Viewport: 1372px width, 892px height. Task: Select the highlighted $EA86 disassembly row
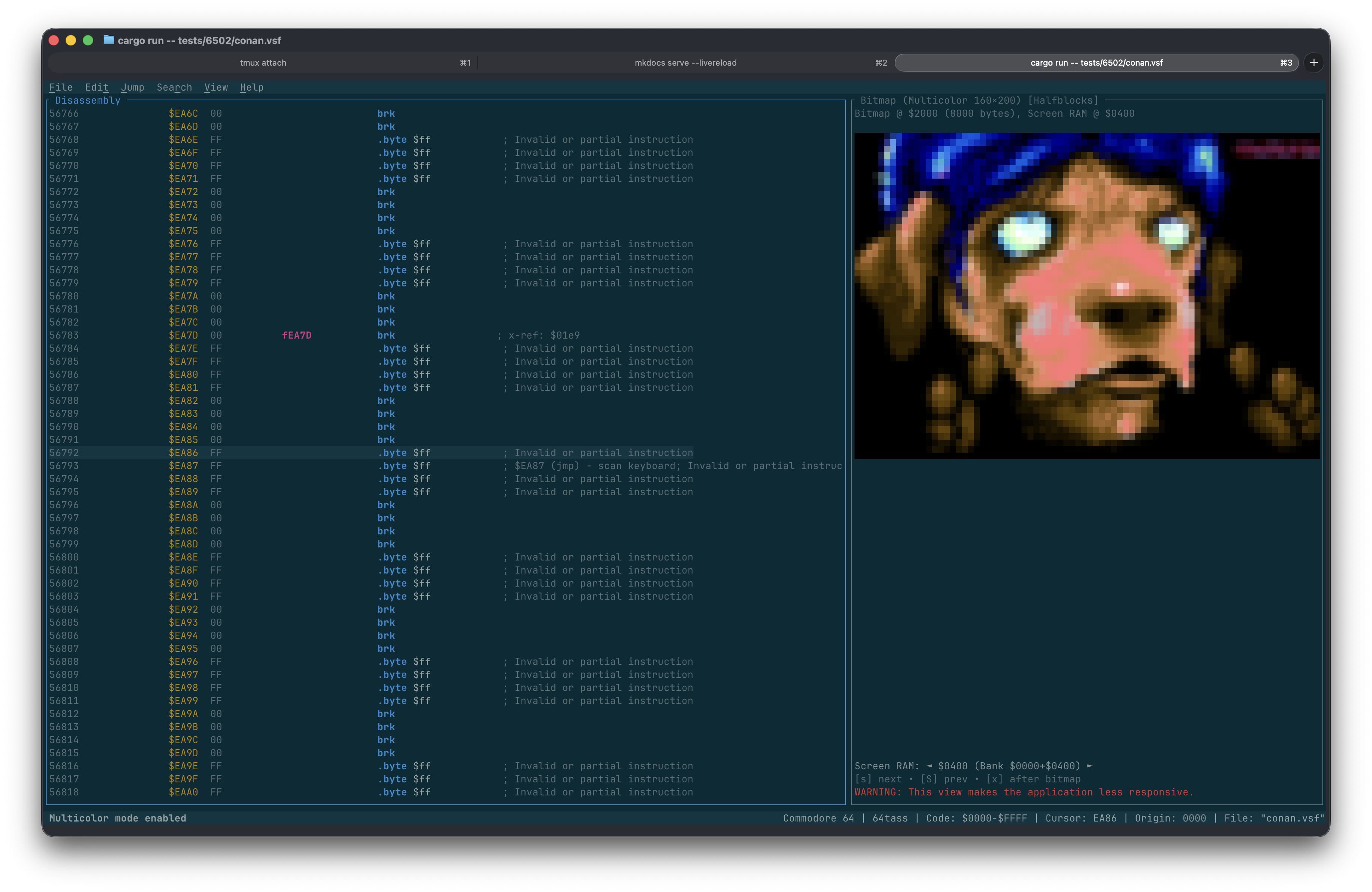[x=346, y=453]
